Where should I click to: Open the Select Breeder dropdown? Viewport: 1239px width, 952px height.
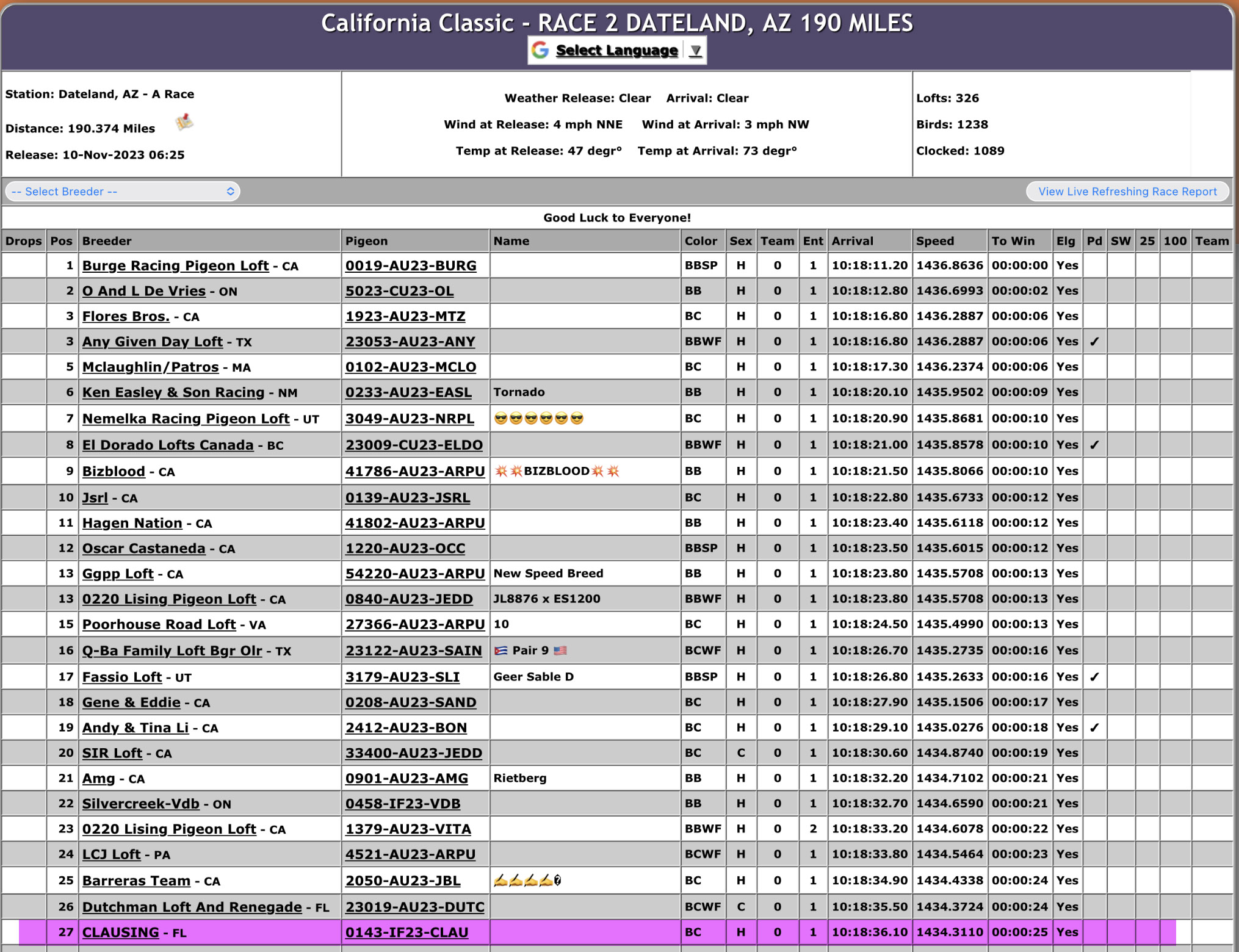(123, 192)
